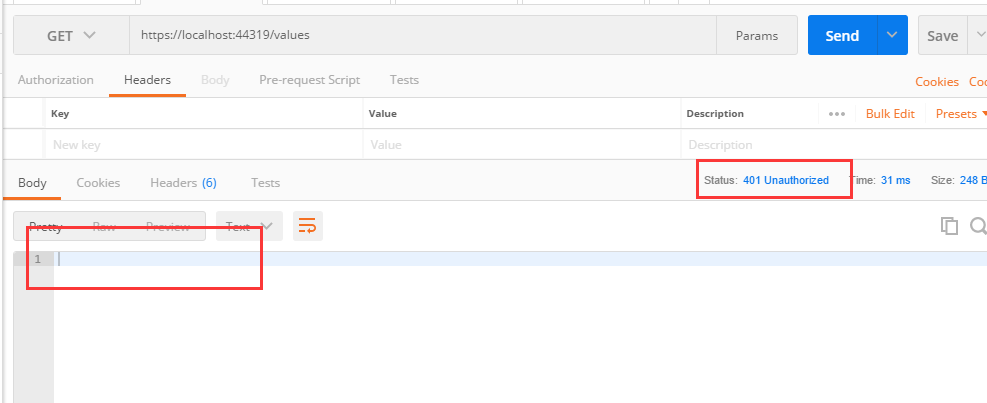Click the Save button
The image size is (987, 403).
(x=942, y=35)
